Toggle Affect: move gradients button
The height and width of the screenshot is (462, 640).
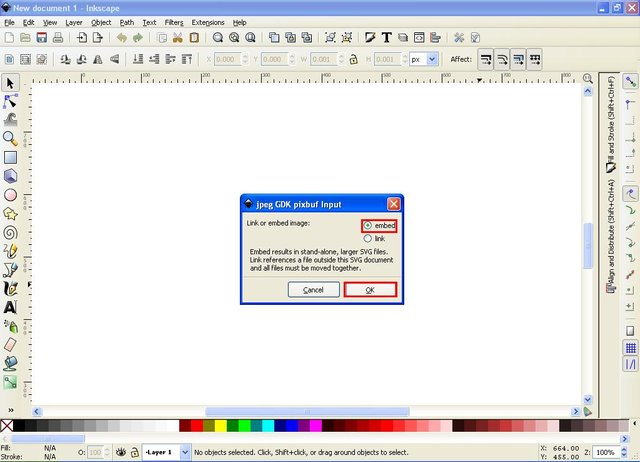tap(518, 60)
